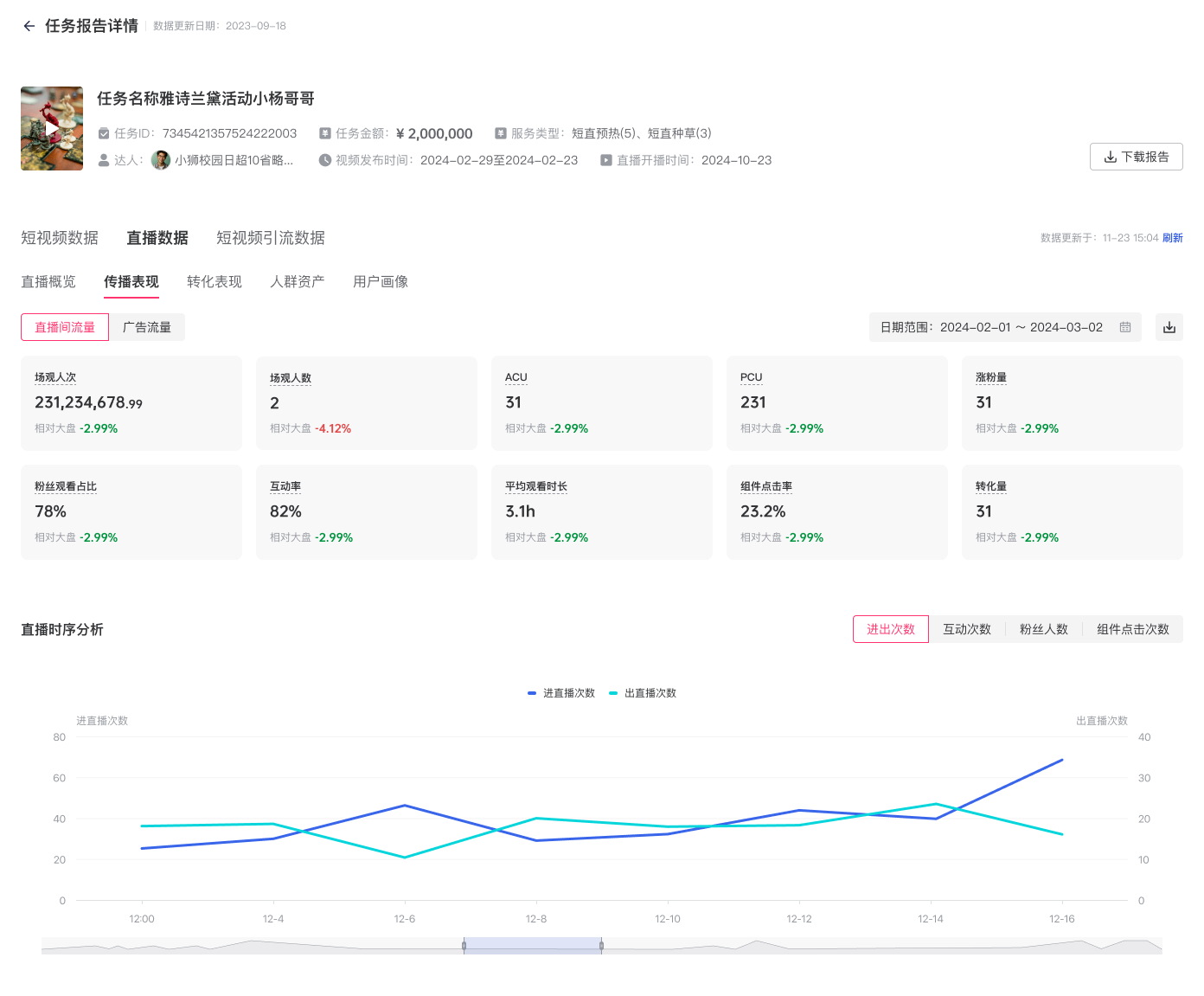Click the 达人 avatar icon
The width and height of the screenshot is (1204, 996).
[x=161, y=160]
